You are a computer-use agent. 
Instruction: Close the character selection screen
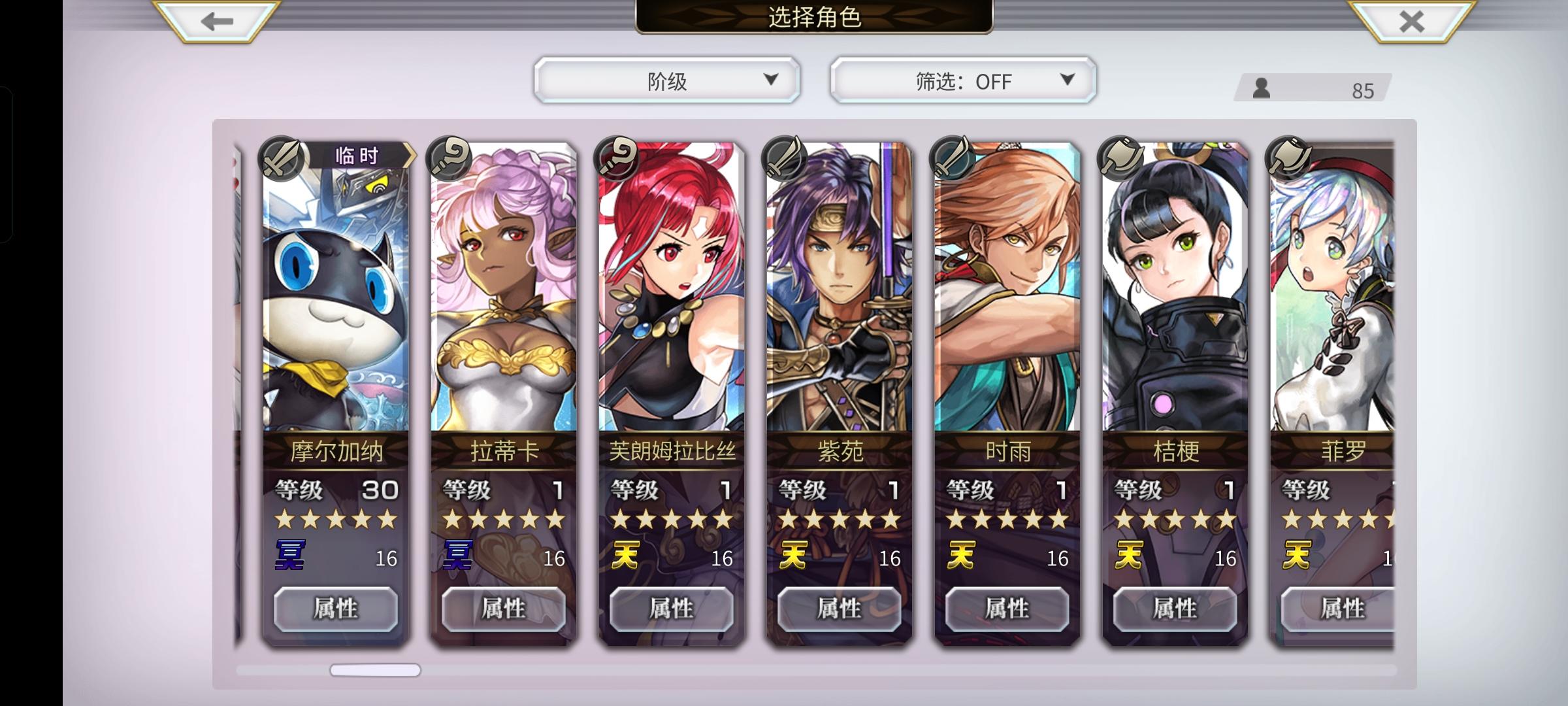(1411, 21)
